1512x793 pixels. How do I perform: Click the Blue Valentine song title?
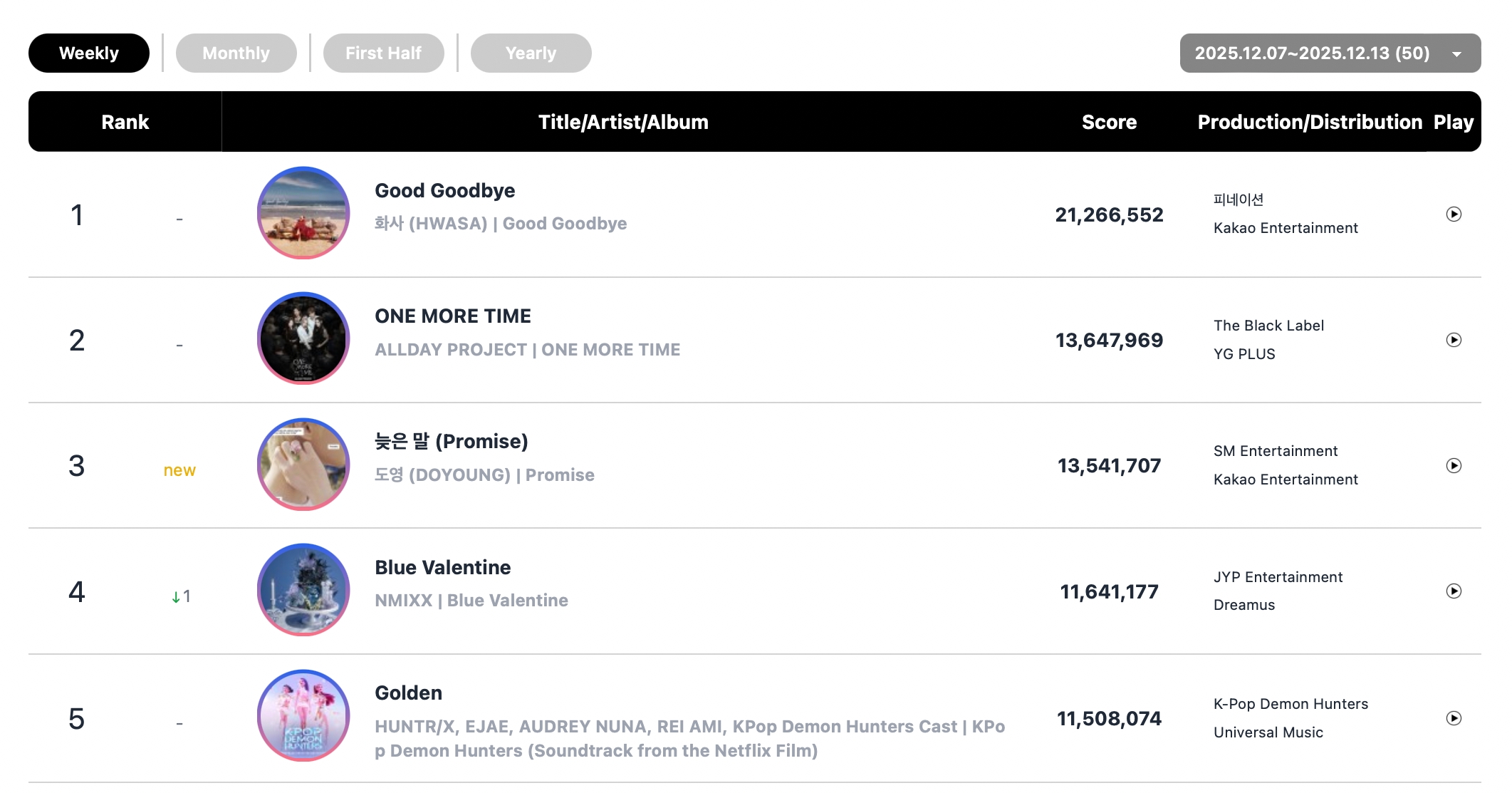click(x=442, y=568)
